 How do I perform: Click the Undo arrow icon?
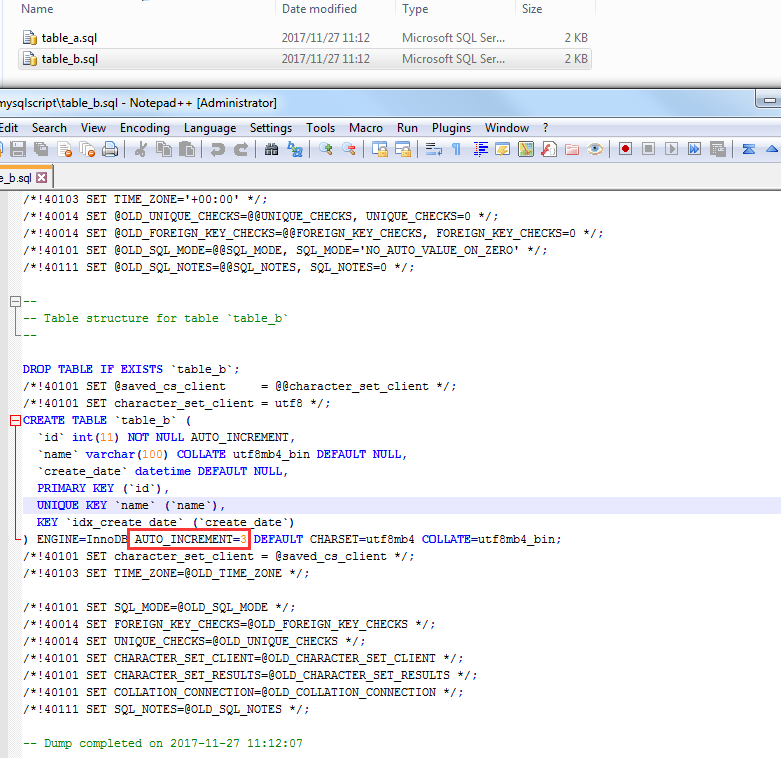[x=217, y=149]
